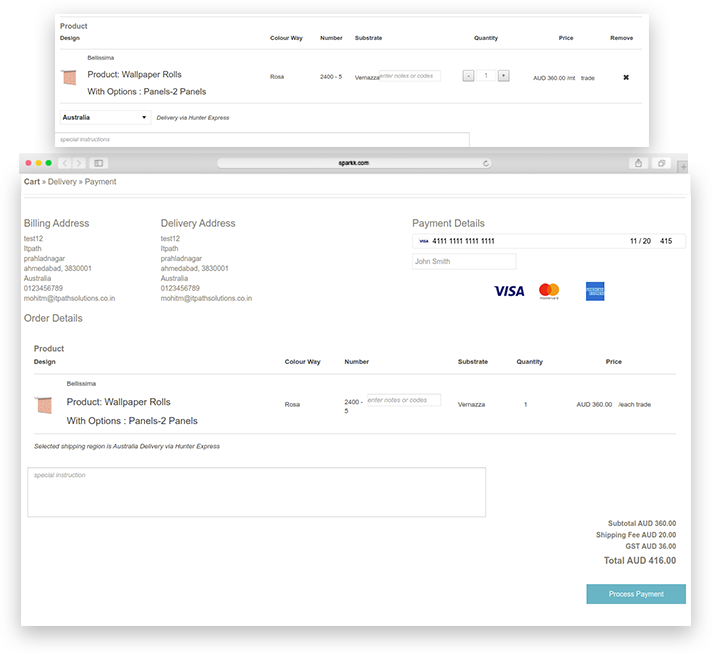
Task: Click the wallpaper thumbnail in Order Details
Action: (43, 405)
